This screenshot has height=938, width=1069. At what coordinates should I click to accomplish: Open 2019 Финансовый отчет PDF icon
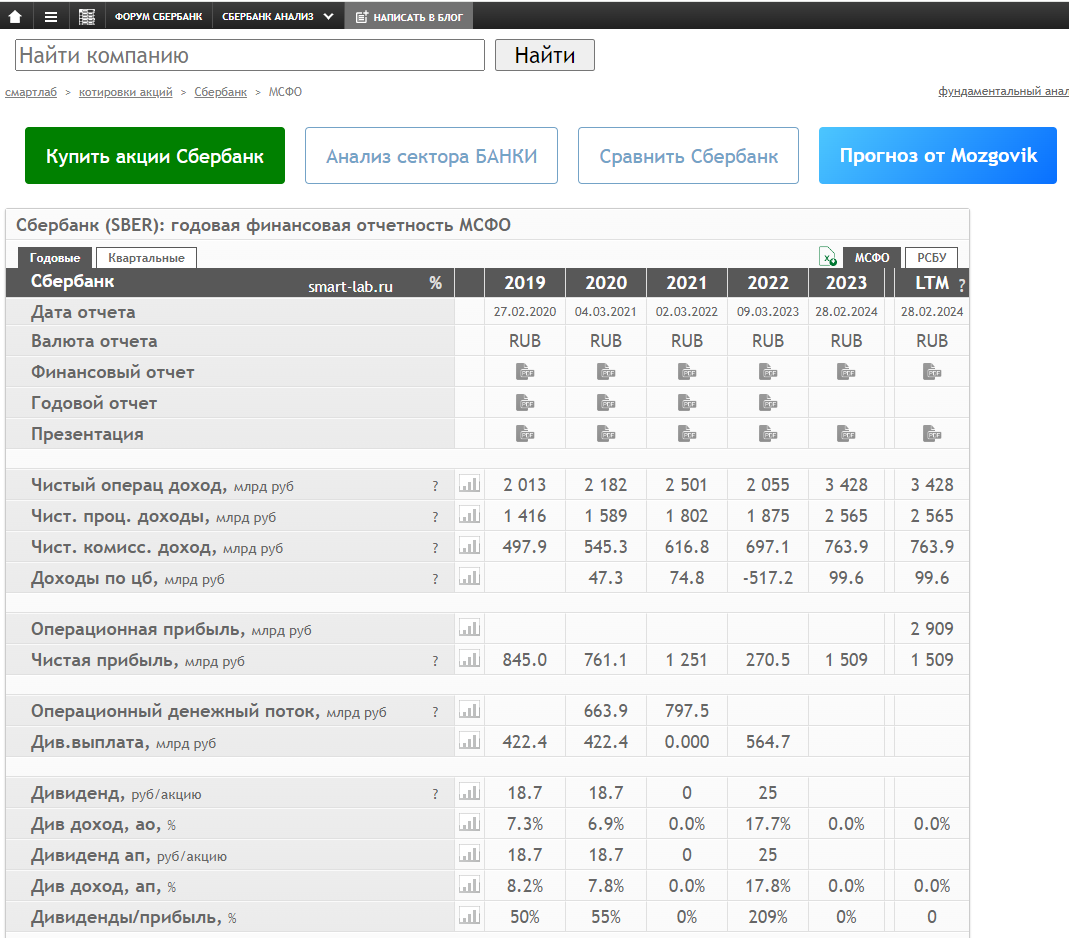coord(525,372)
